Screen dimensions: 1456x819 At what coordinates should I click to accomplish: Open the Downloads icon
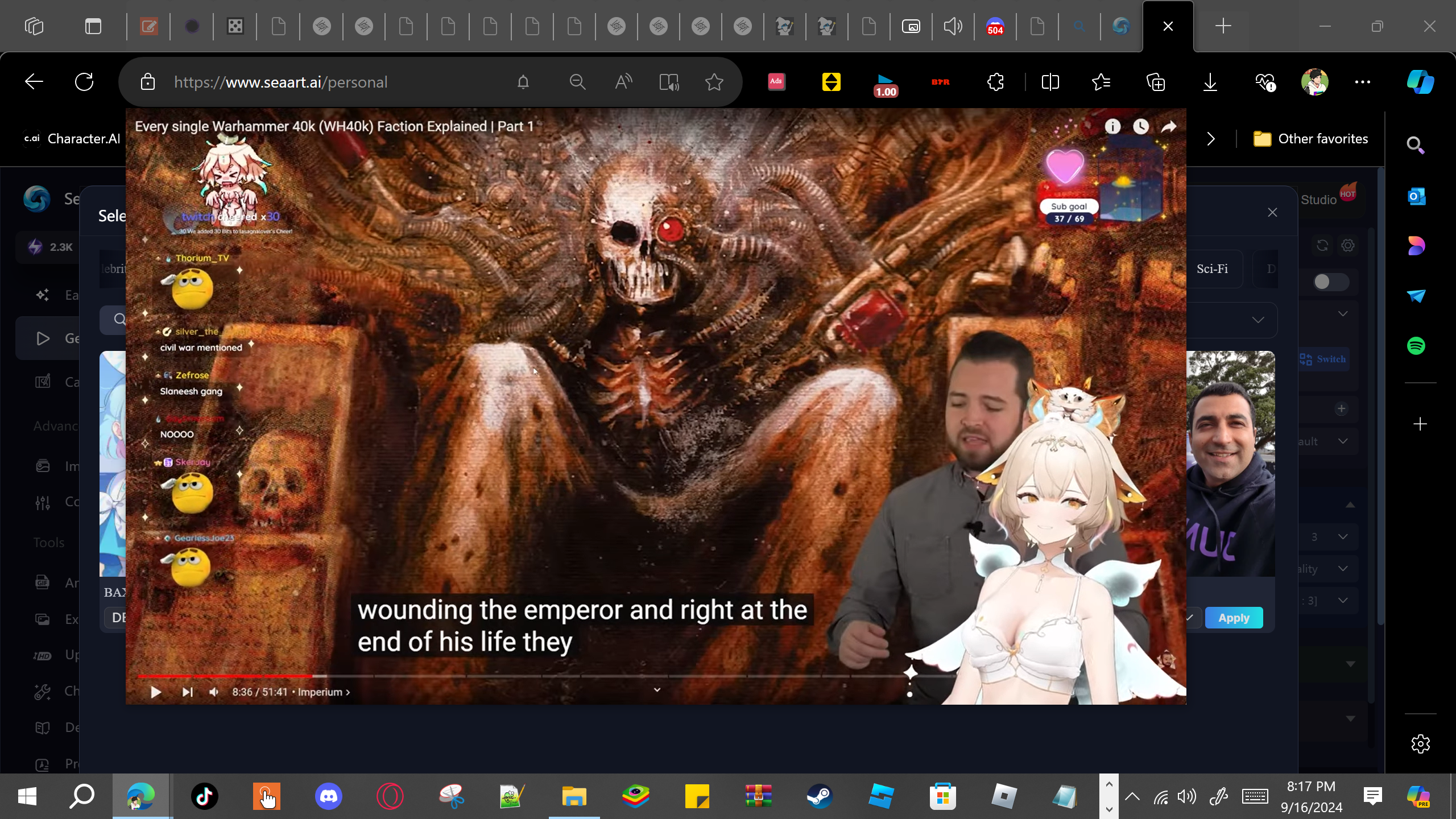1210,82
